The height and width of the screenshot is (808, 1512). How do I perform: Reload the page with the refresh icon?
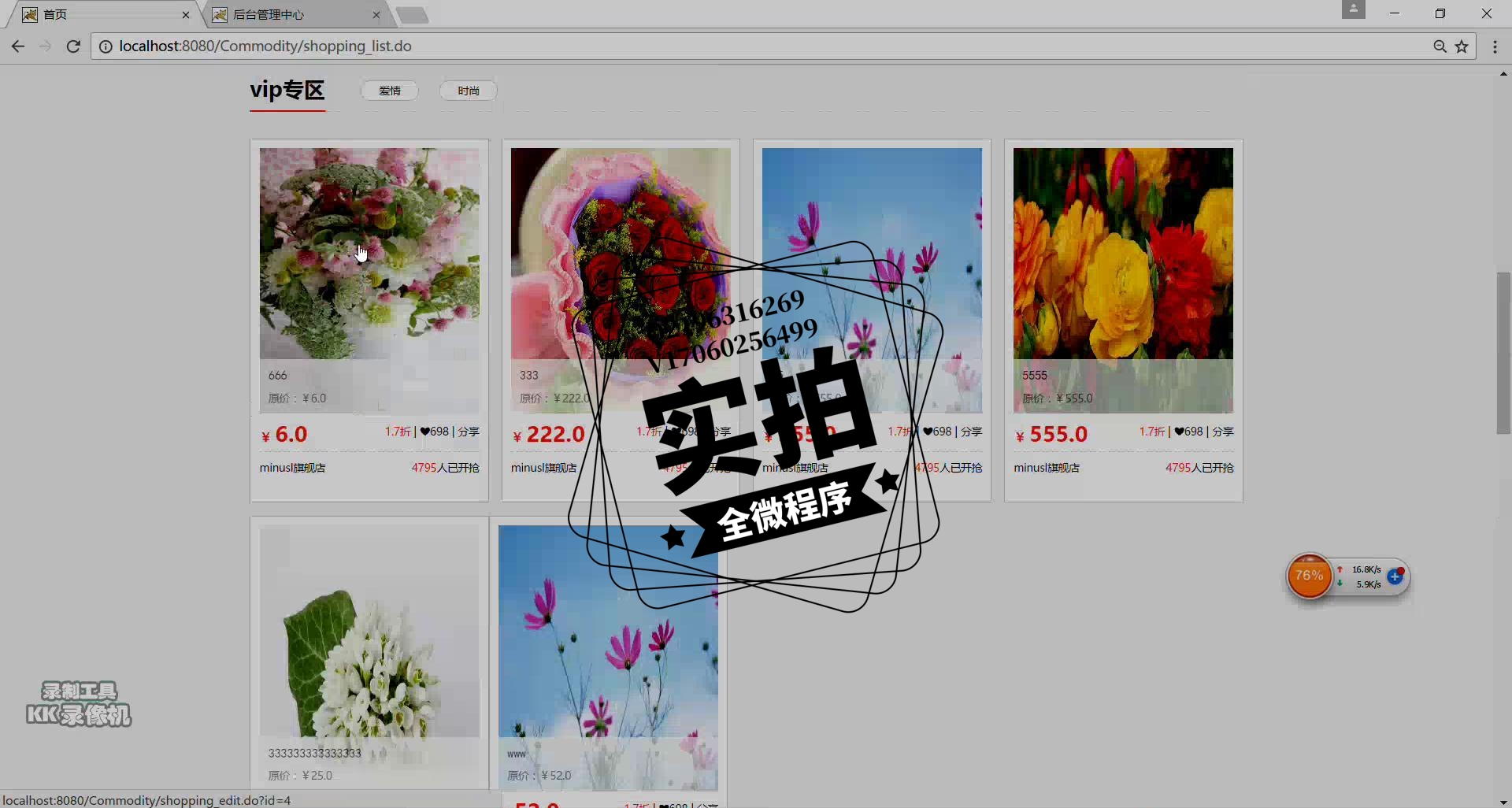73,46
